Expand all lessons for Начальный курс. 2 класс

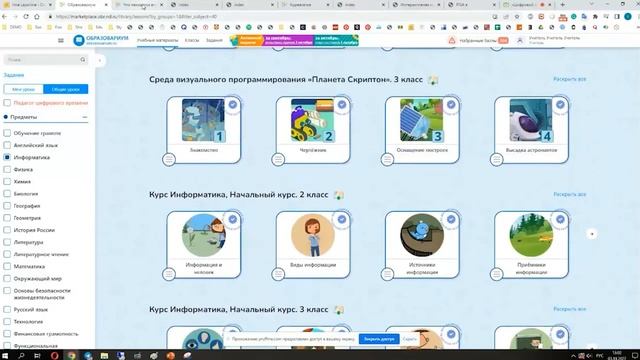[569, 194]
